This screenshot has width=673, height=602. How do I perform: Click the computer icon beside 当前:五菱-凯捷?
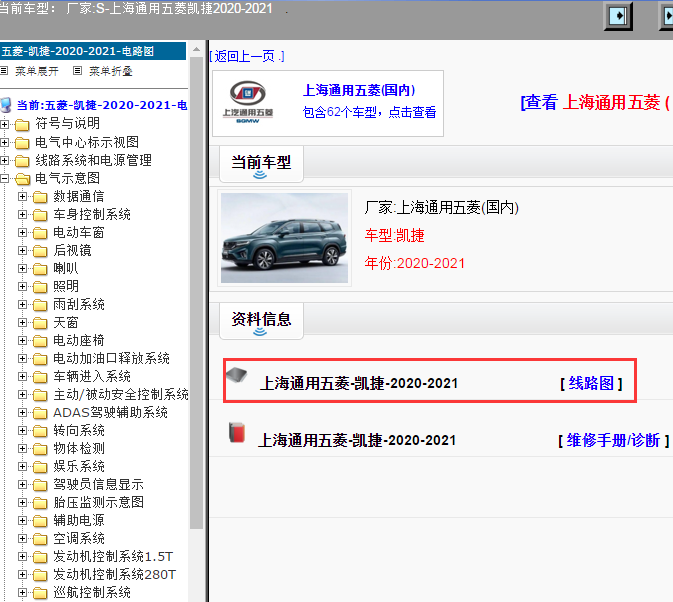click(6, 105)
